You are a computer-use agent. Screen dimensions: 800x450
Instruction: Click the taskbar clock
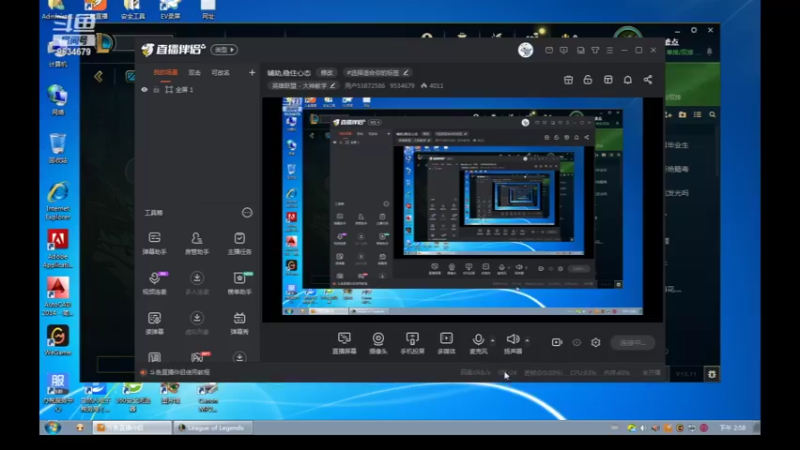tap(732, 428)
